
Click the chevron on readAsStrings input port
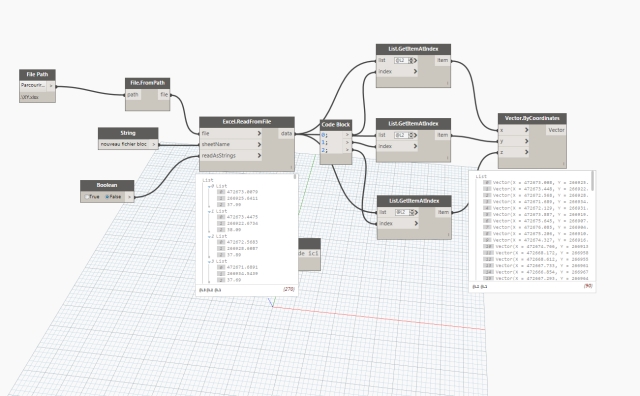pyautogui.click(x=259, y=156)
